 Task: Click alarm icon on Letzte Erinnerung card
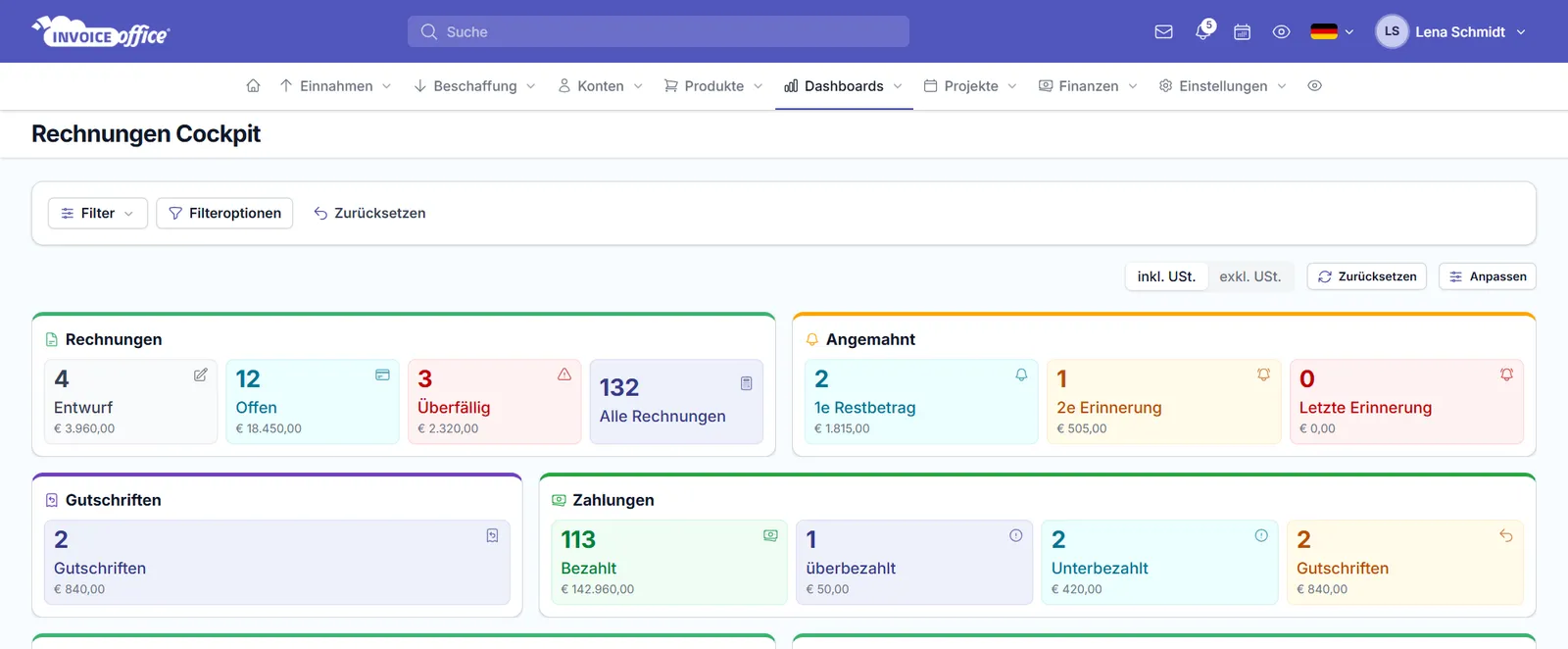1506,374
